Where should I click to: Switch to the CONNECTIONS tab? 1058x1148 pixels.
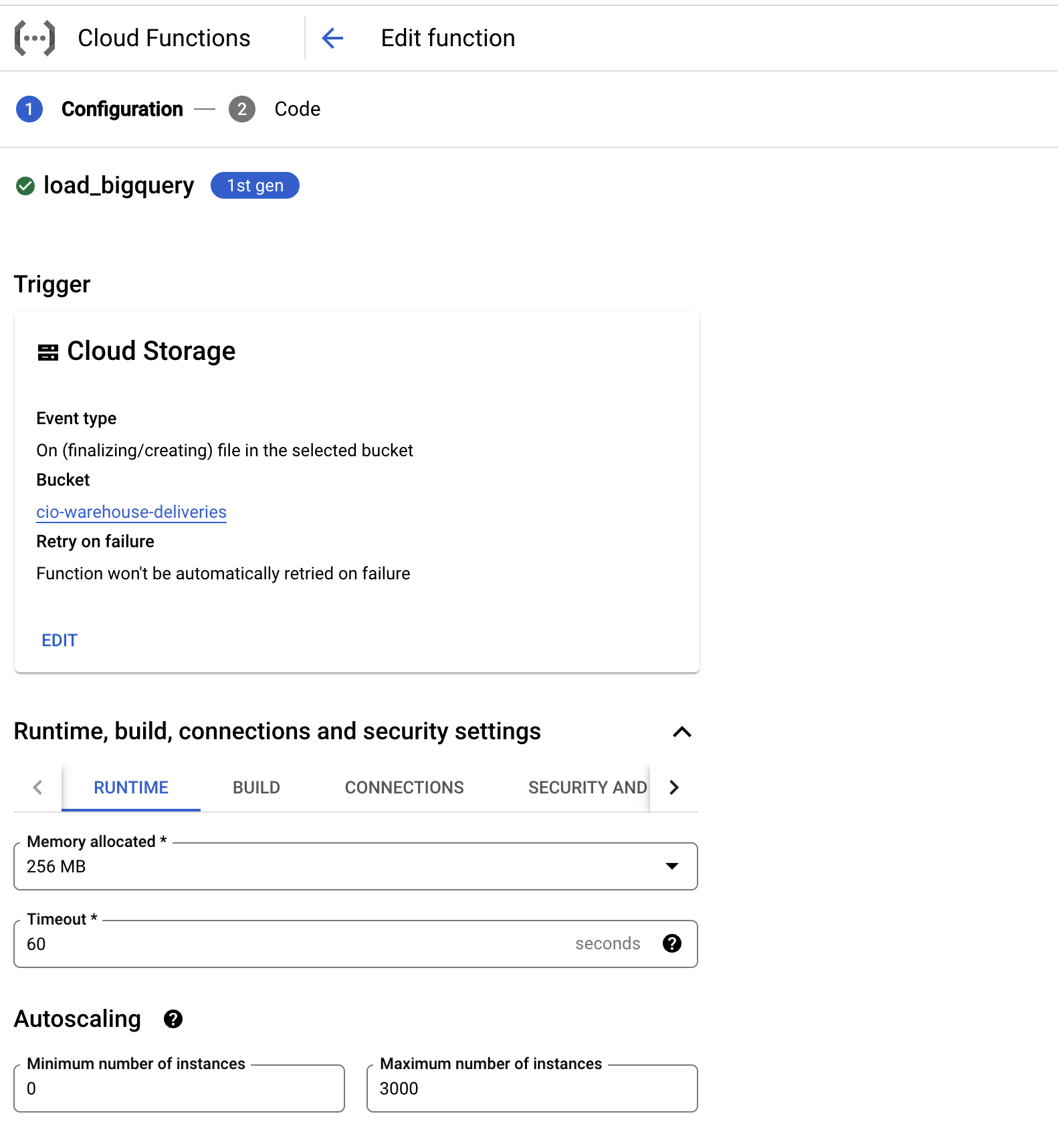[404, 787]
